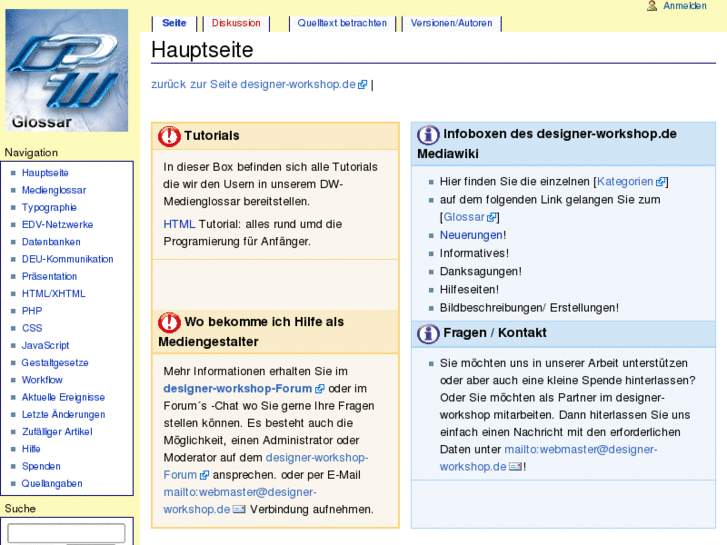Image resolution: width=727 pixels, height=545 pixels.
Task: Go to Hauptseite in the navigation
Action: [45, 173]
